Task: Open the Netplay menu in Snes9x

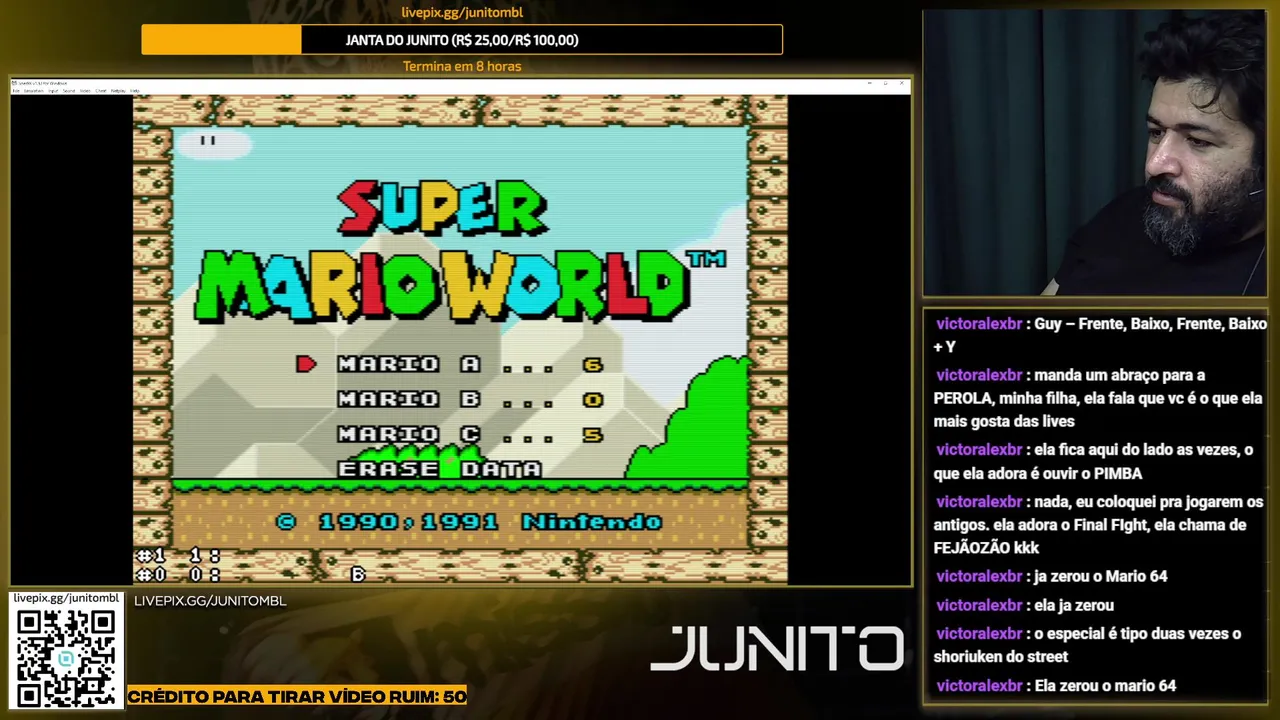Action: click(118, 91)
